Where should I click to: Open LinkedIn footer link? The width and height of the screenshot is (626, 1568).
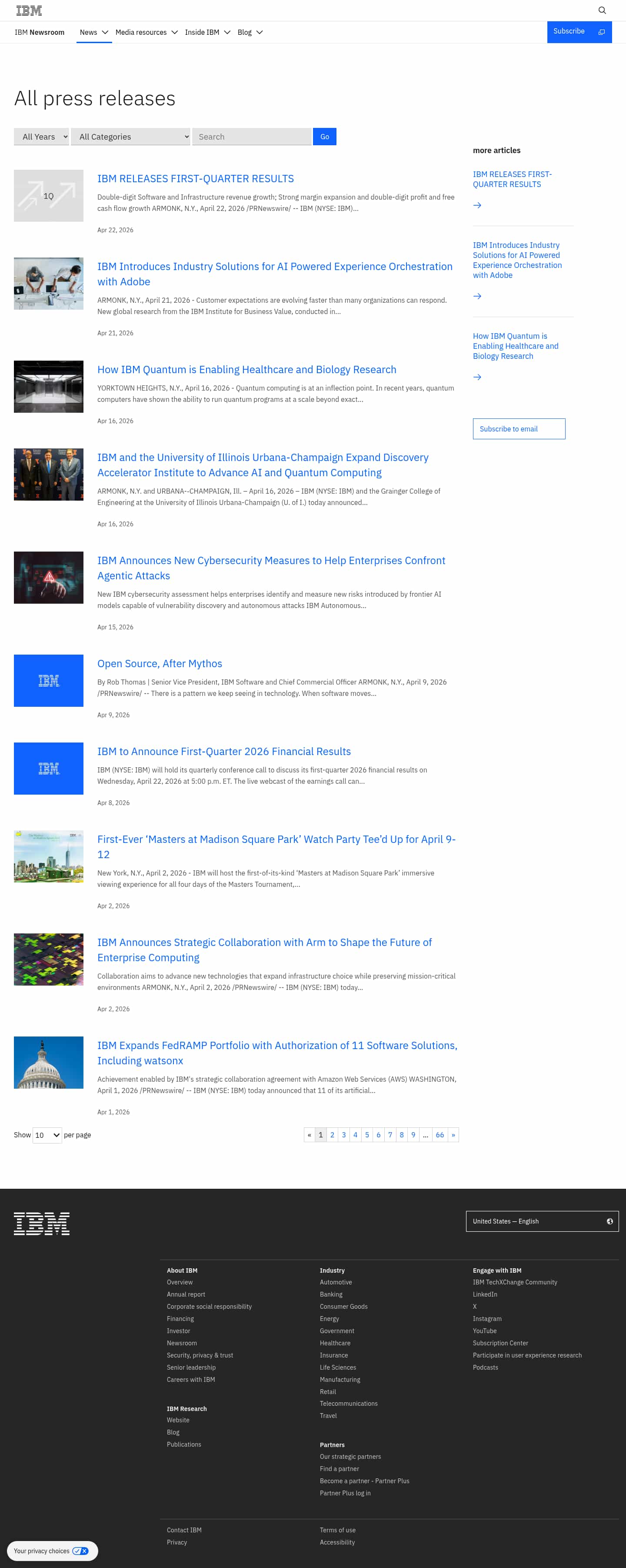tap(485, 1294)
